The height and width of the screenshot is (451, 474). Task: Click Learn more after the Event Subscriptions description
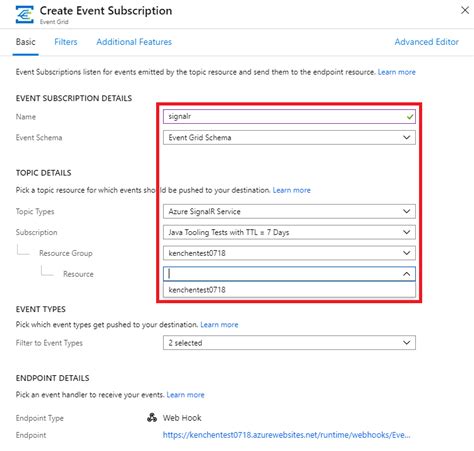point(396,72)
